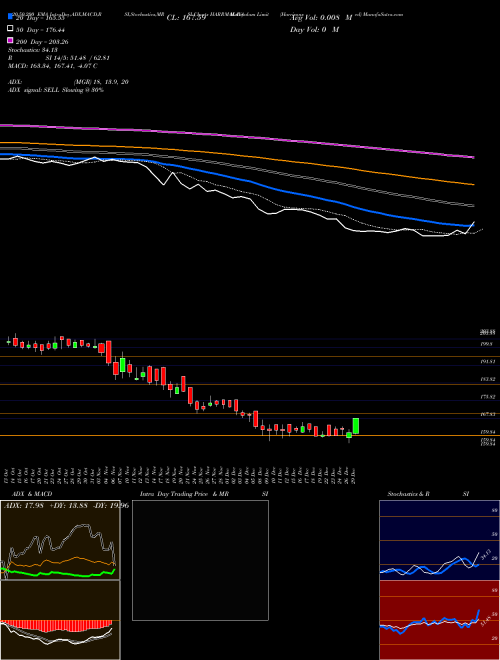Click the red RSI chart panel
This screenshot has width=500, height=660.
(x=439, y=620)
